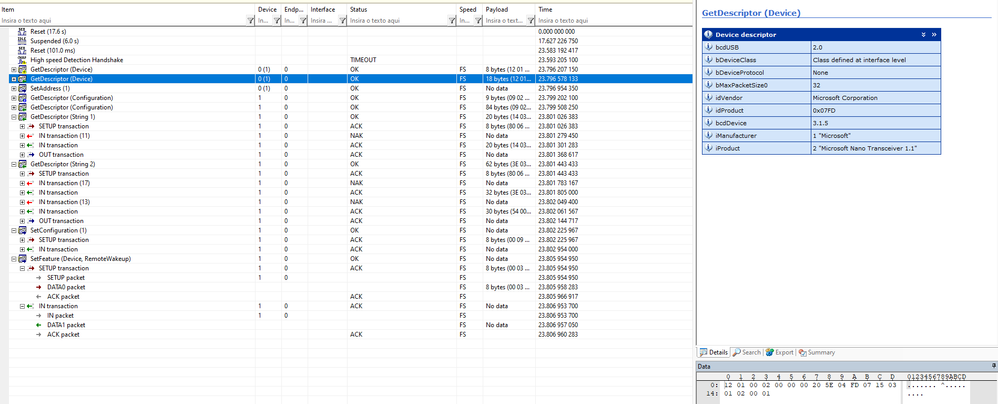Click the info icon beside bcdUSB
This screenshot has height=404, width=998.
click(708, 47)
